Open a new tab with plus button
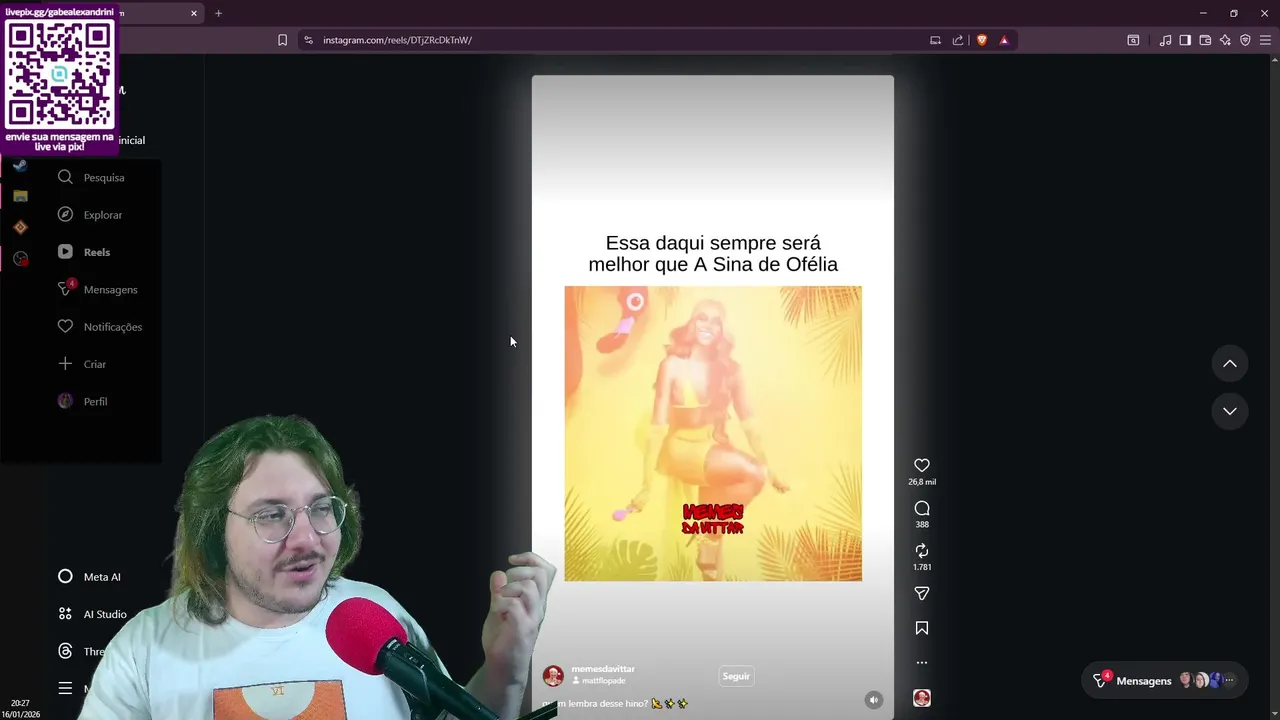This screenshot has width=1280, height=720. (218, 13)
